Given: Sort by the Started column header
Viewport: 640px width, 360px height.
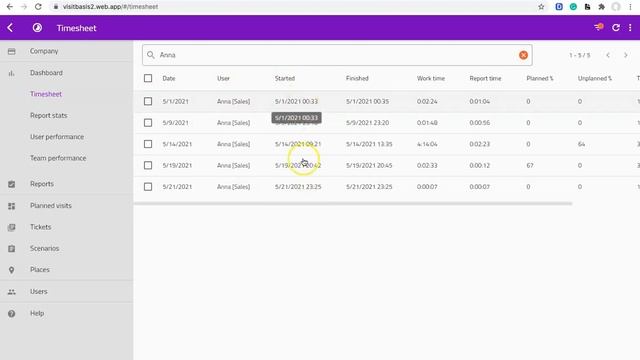Looking at the screenshot, I should point(284,78).
